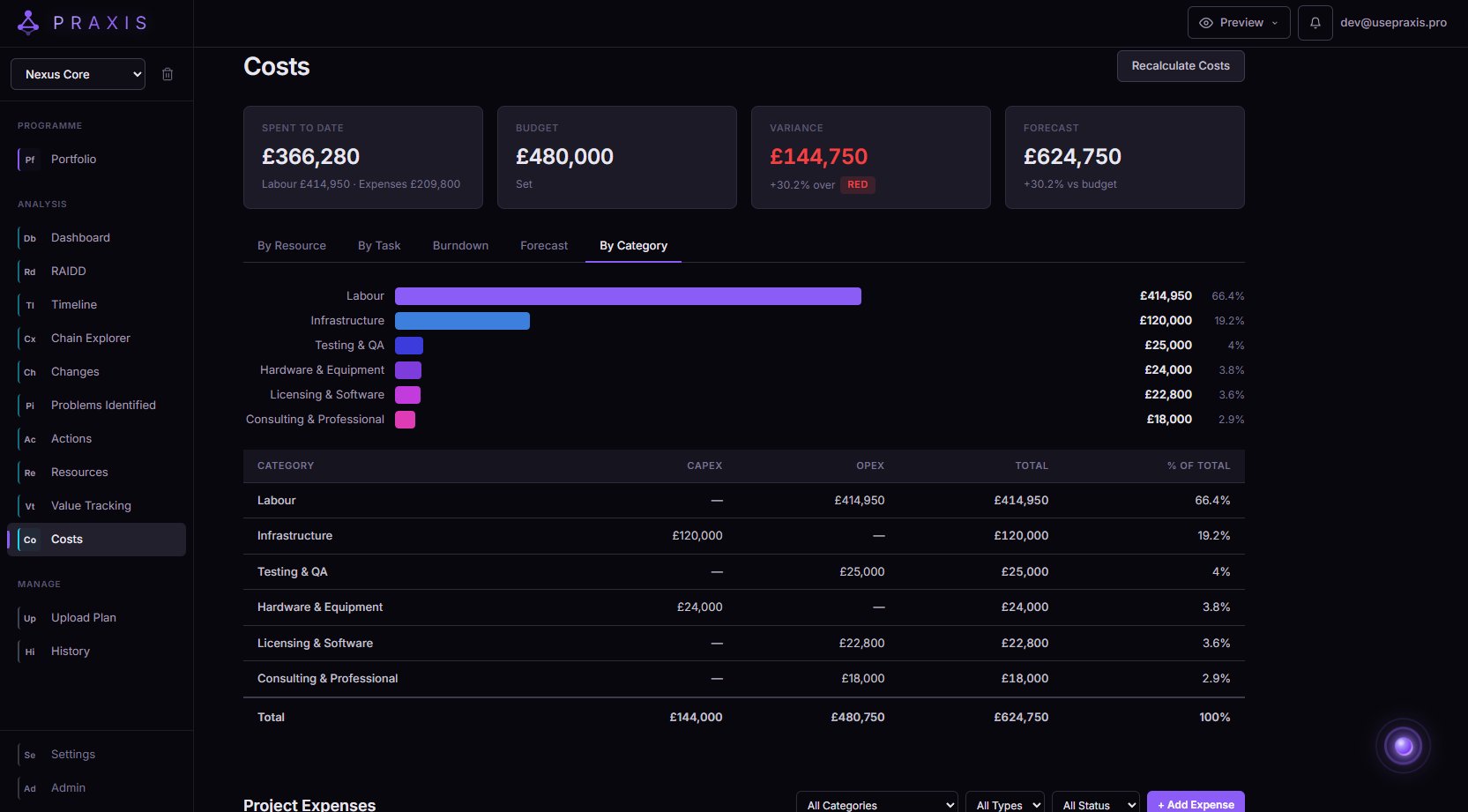Toggle the Preview eye button
Image resolution: width=1468 pixels, height=812 pixels.
(1239, 23)
